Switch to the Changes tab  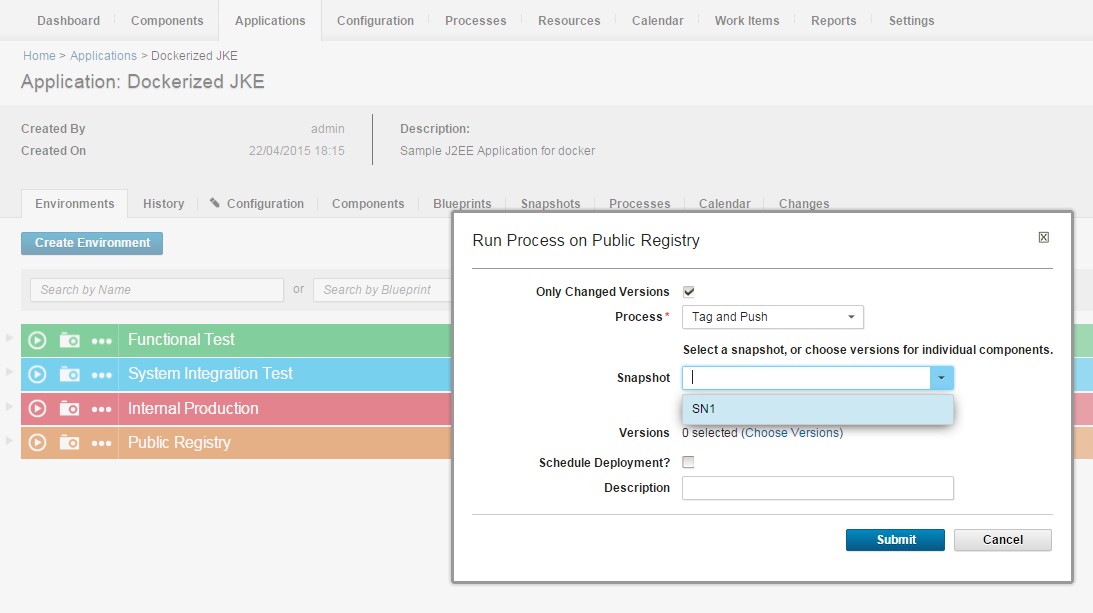tap(804, 204)
